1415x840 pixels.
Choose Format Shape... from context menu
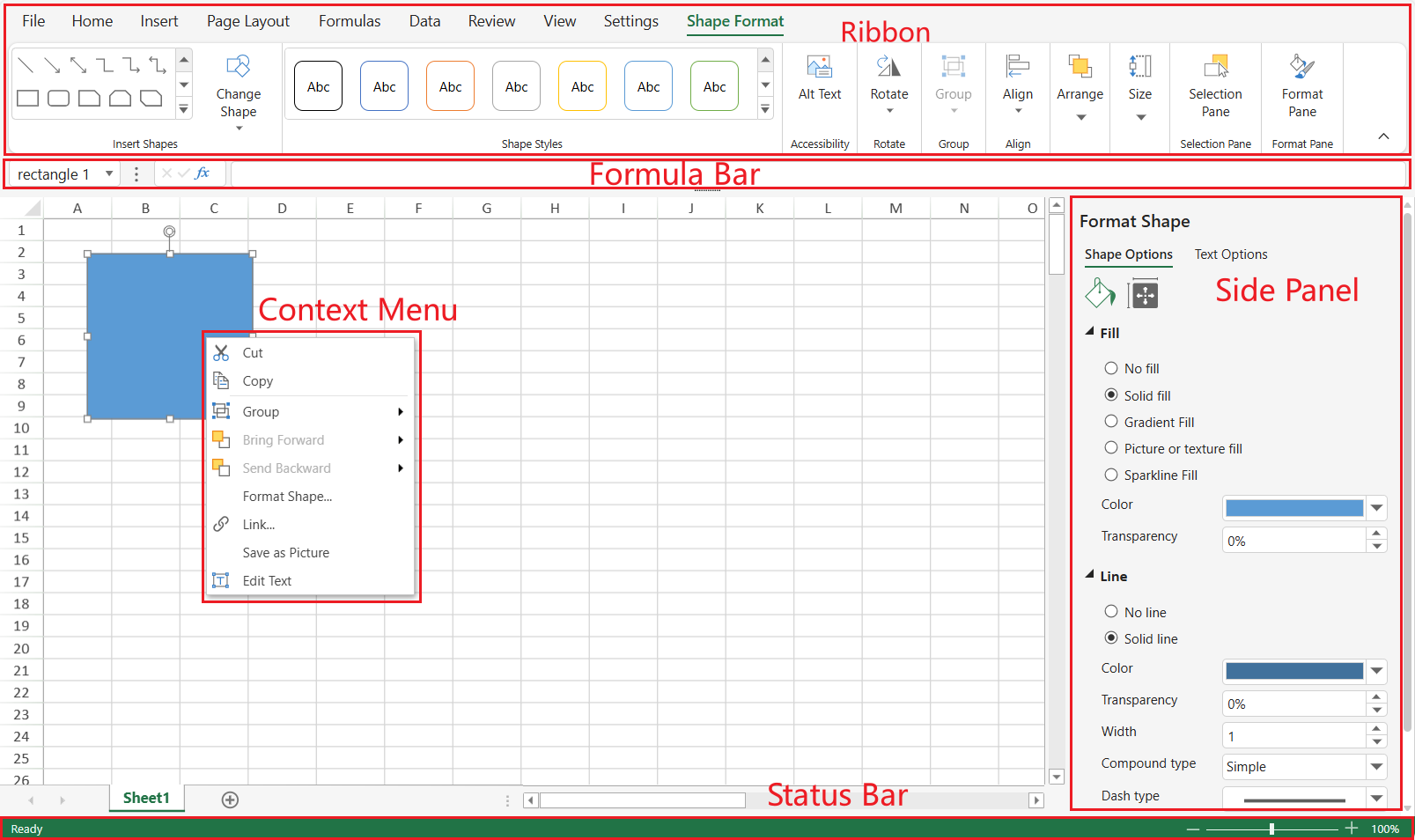[x=287, y=497]
